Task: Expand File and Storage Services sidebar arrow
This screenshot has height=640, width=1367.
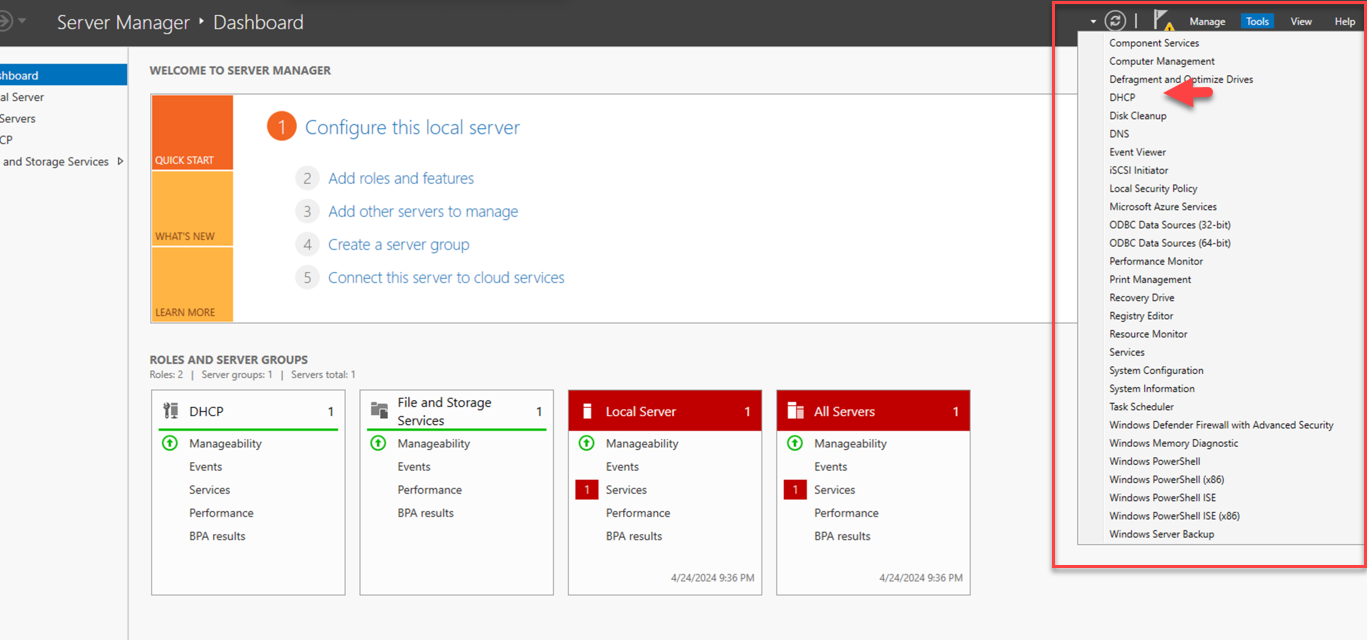Action: pyautogui.click(x=121, y=161)
